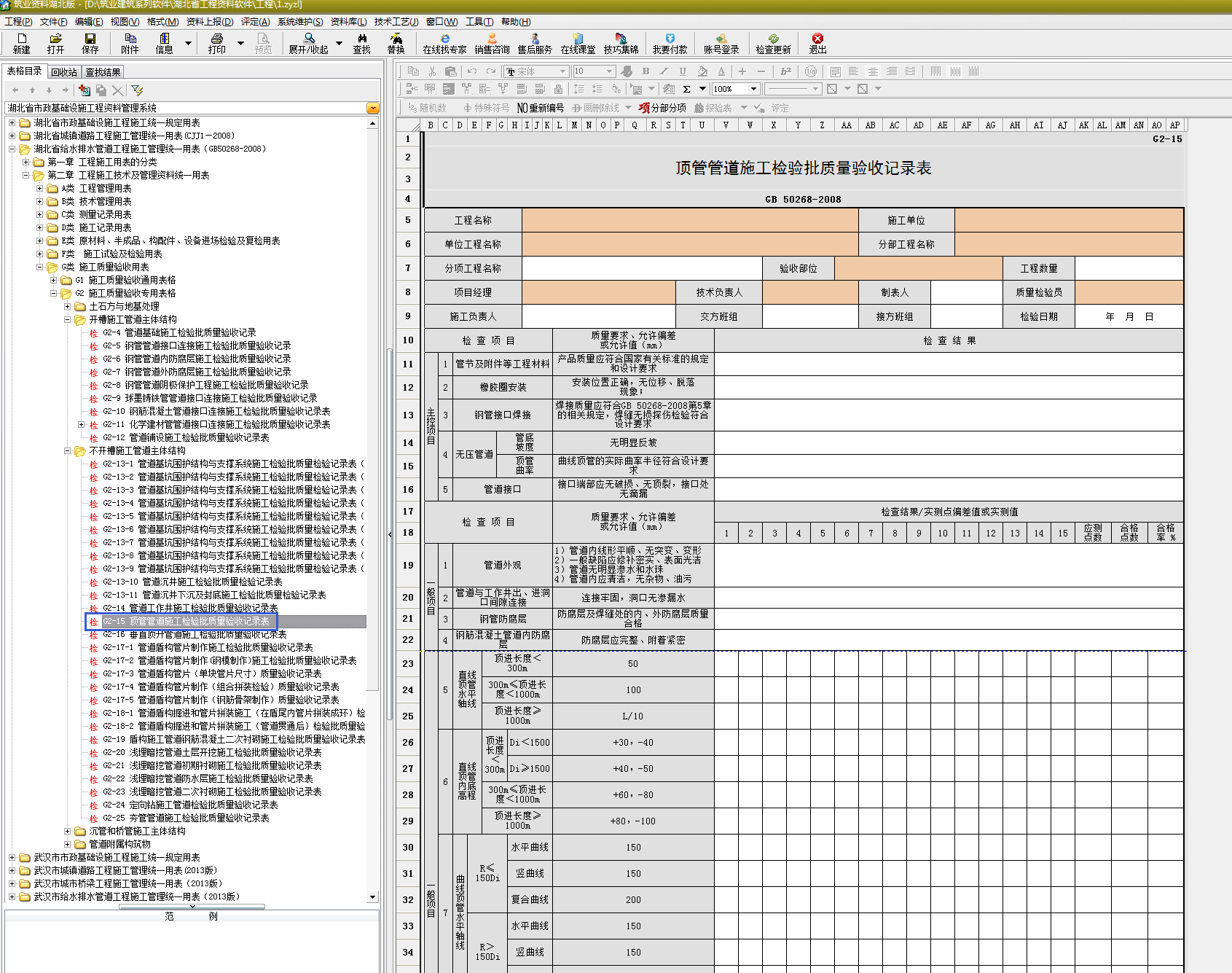This screenshot has width=1232, height=973.
Task: Open the print options dropdown arrow
Action: pyautogui.click(x=240, y=43)
